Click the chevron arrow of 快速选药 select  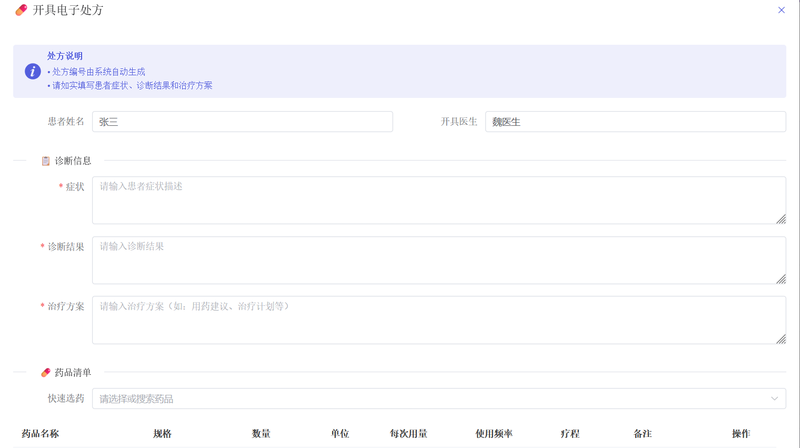pyautogui.click(x=774, y=399)
